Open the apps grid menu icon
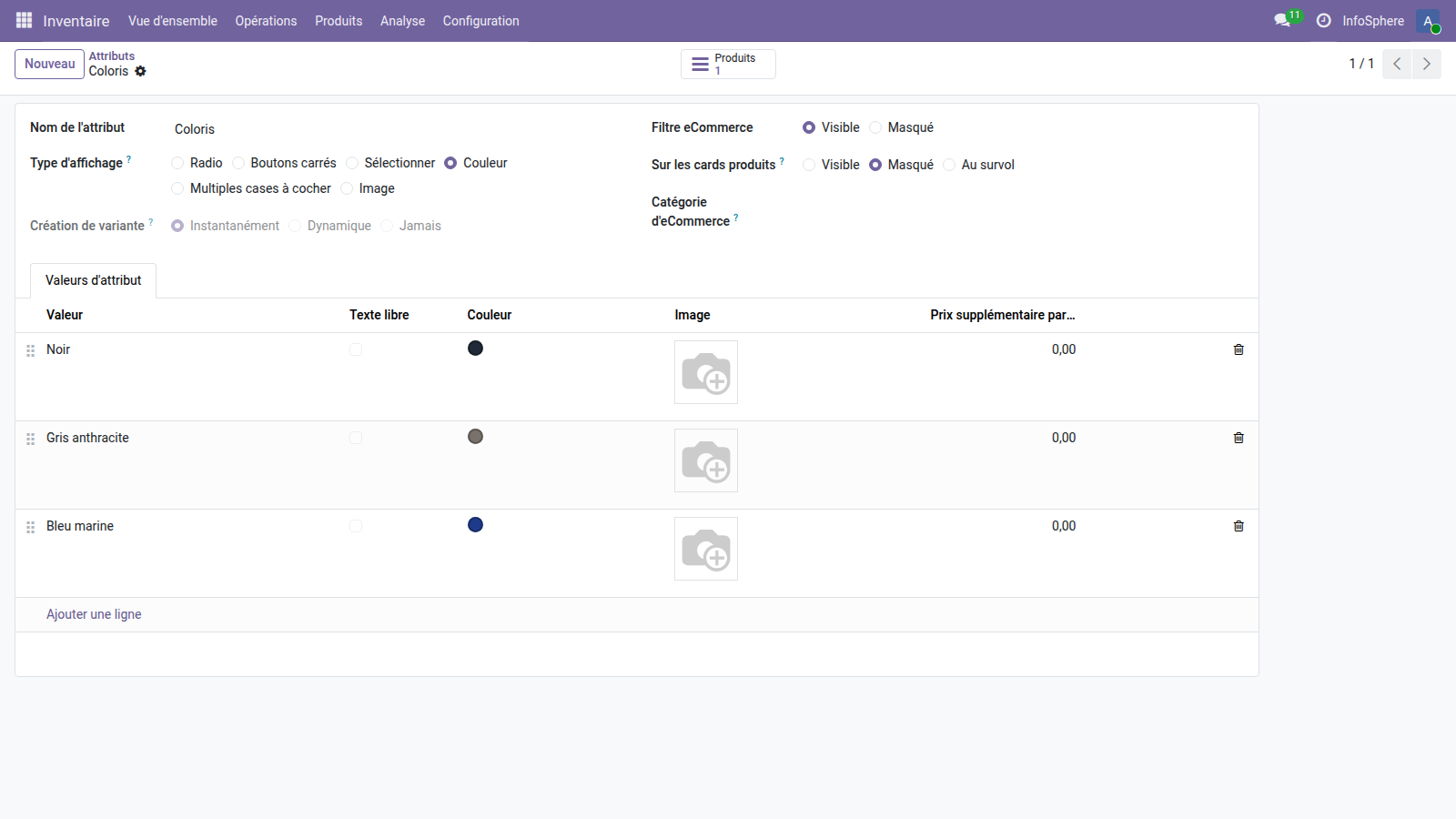1456x819 pixels. [24, 20]
